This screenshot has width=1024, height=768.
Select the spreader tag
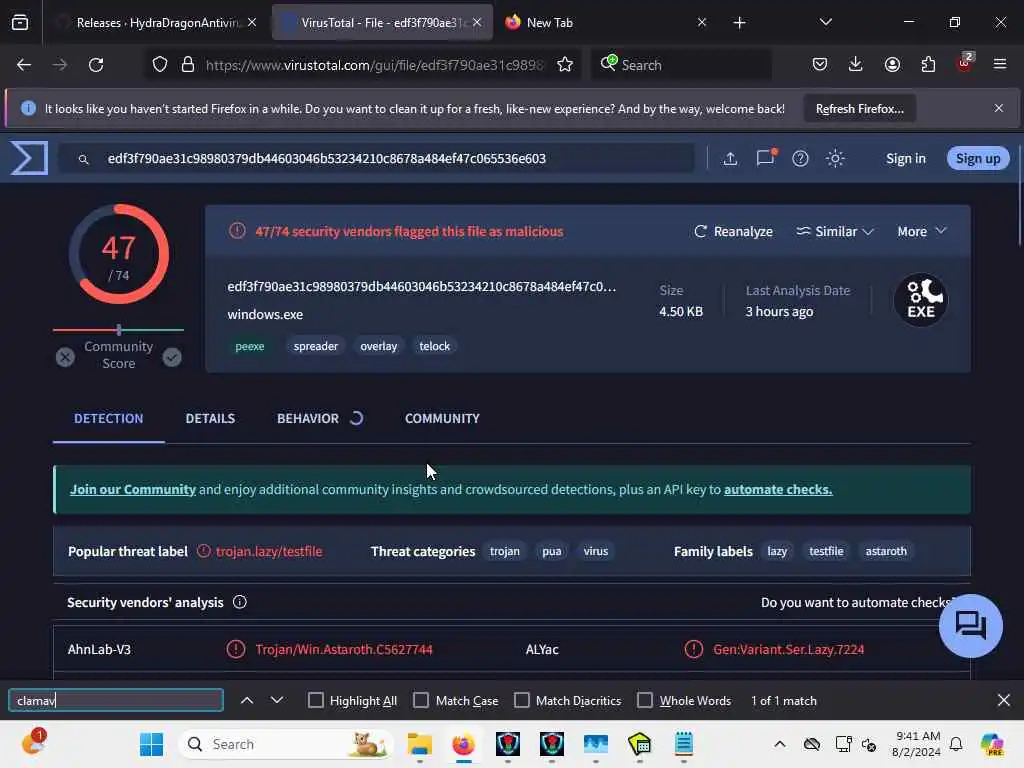315,346
